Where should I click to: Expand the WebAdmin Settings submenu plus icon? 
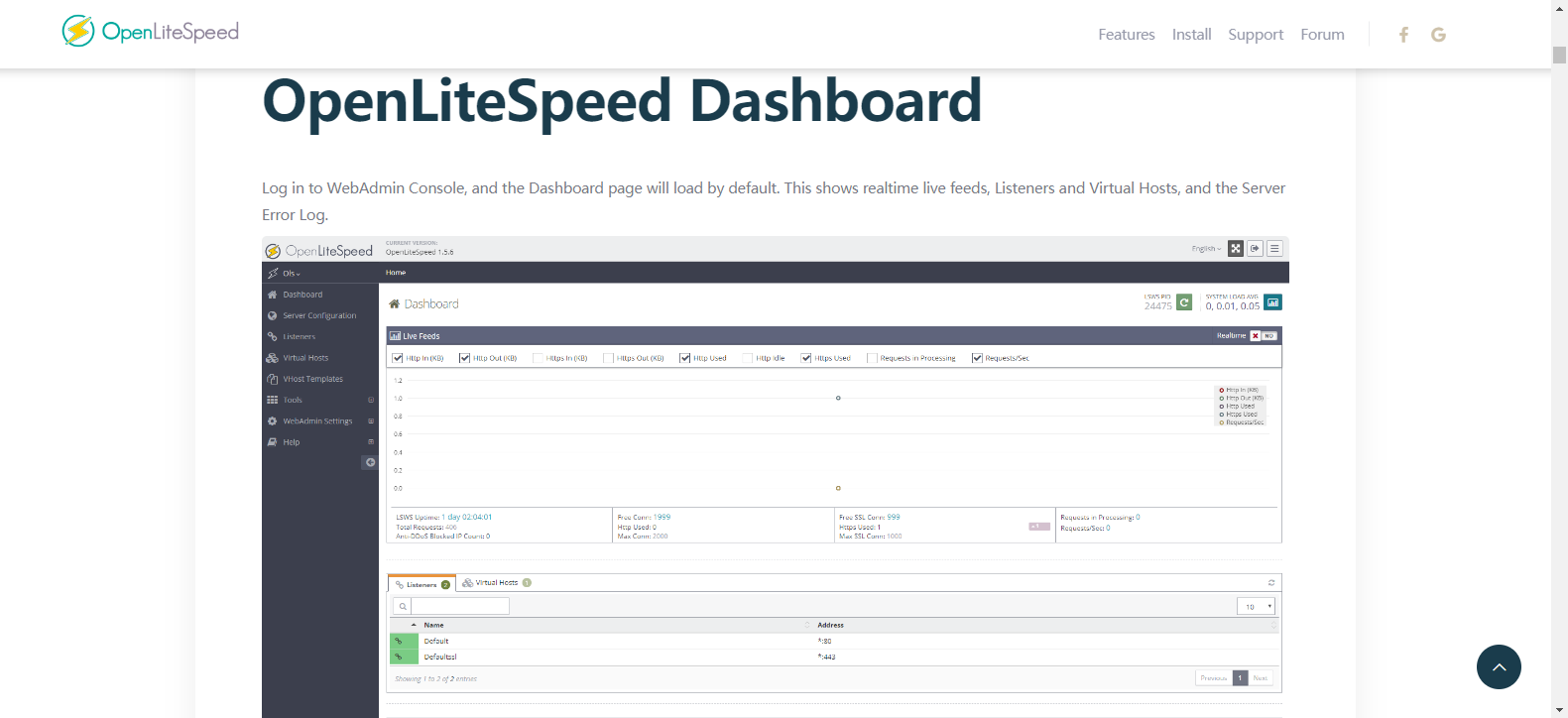pyautogui.click(x=371, y=421)
